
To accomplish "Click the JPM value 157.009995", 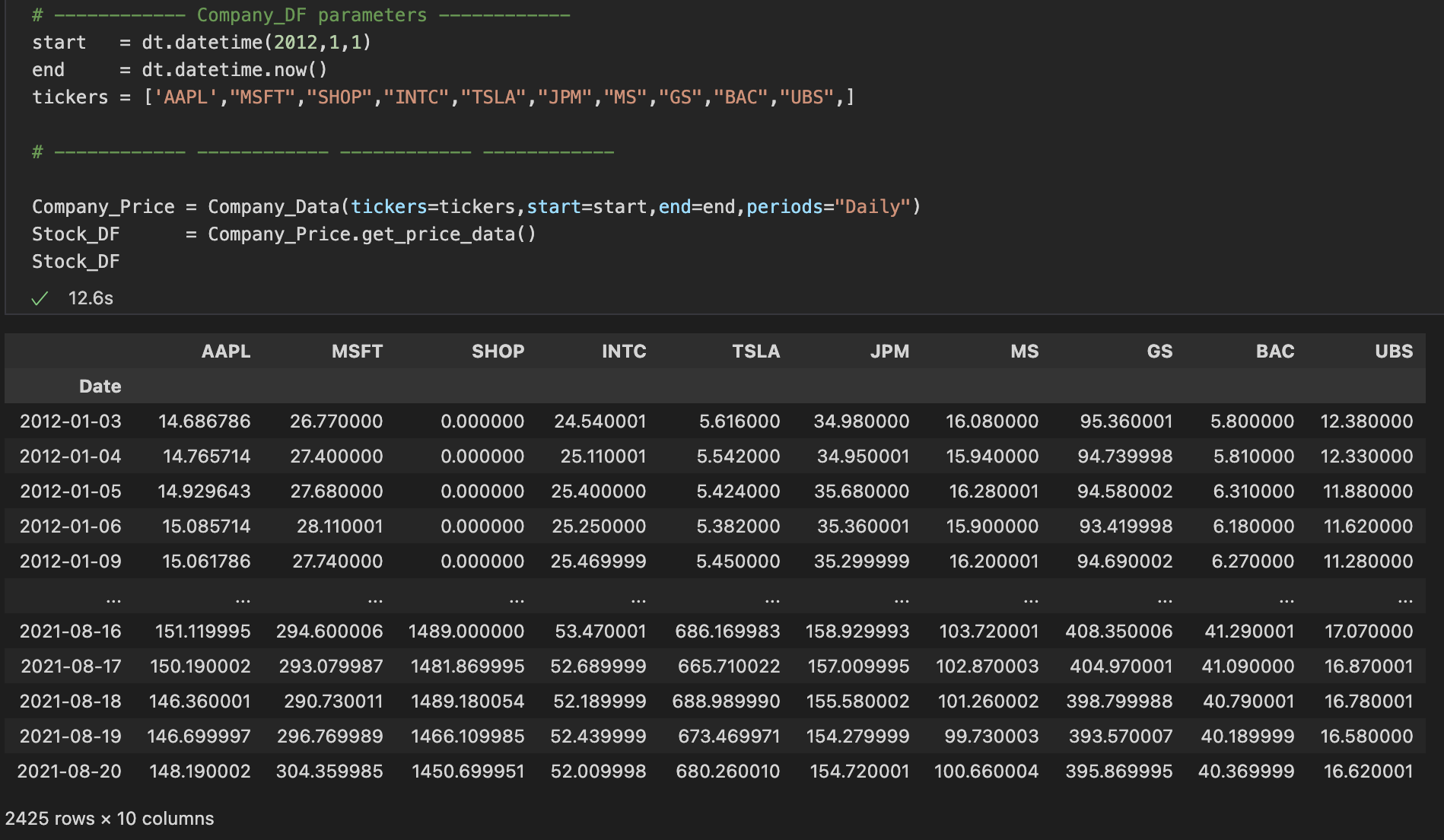I will click(x=858, y=667).
